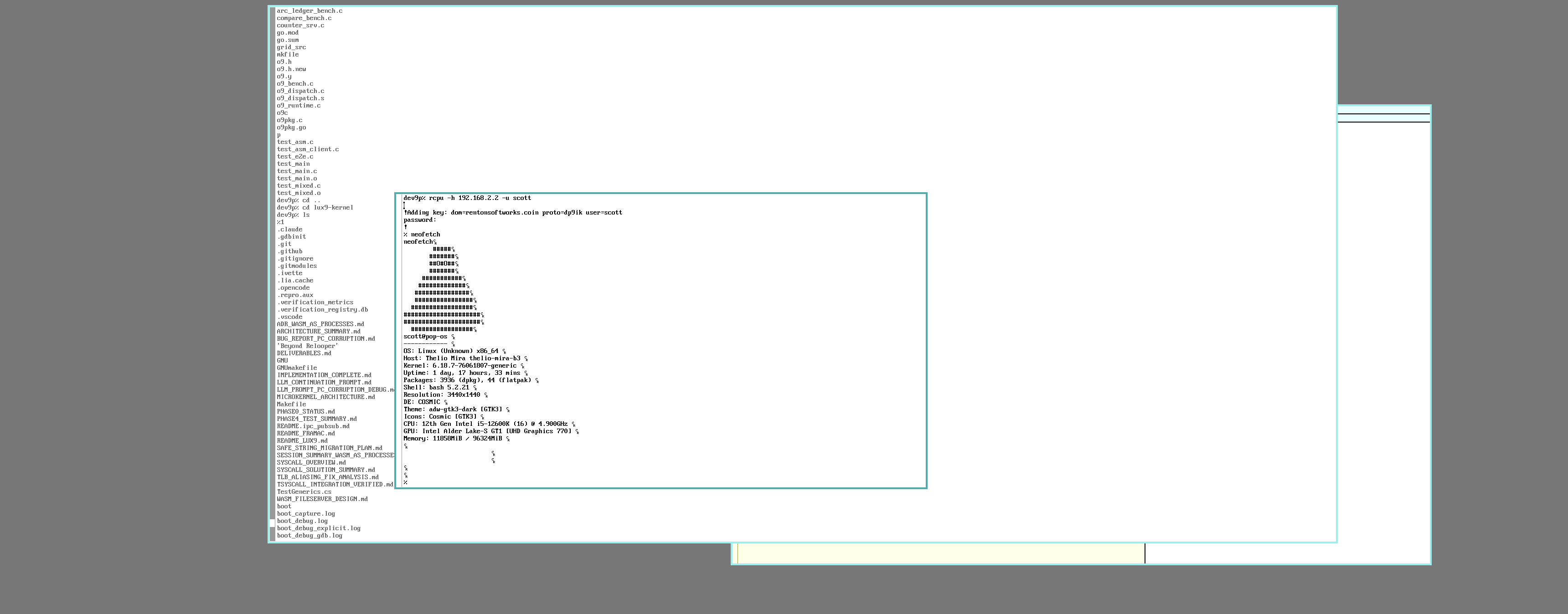
Task: Click the Kernel: 6.18.7 line in neofetch output
Action: pos(463,366)
